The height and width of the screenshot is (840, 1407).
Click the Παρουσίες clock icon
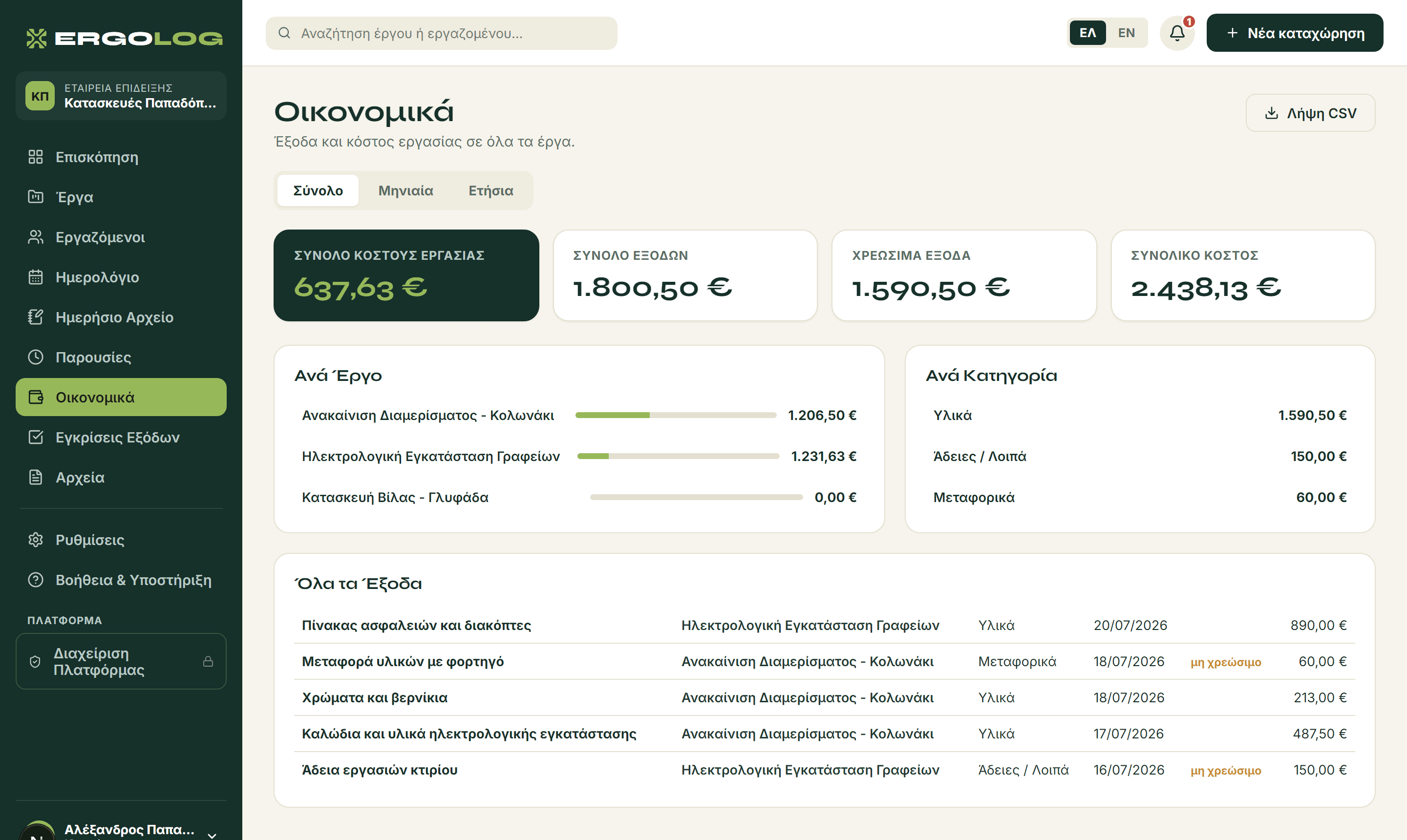coord(36,357)
